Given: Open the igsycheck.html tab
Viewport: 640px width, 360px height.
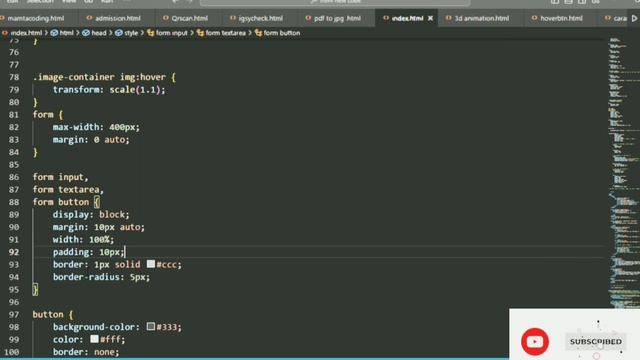Looking at the screenshot, I should 256,18.
